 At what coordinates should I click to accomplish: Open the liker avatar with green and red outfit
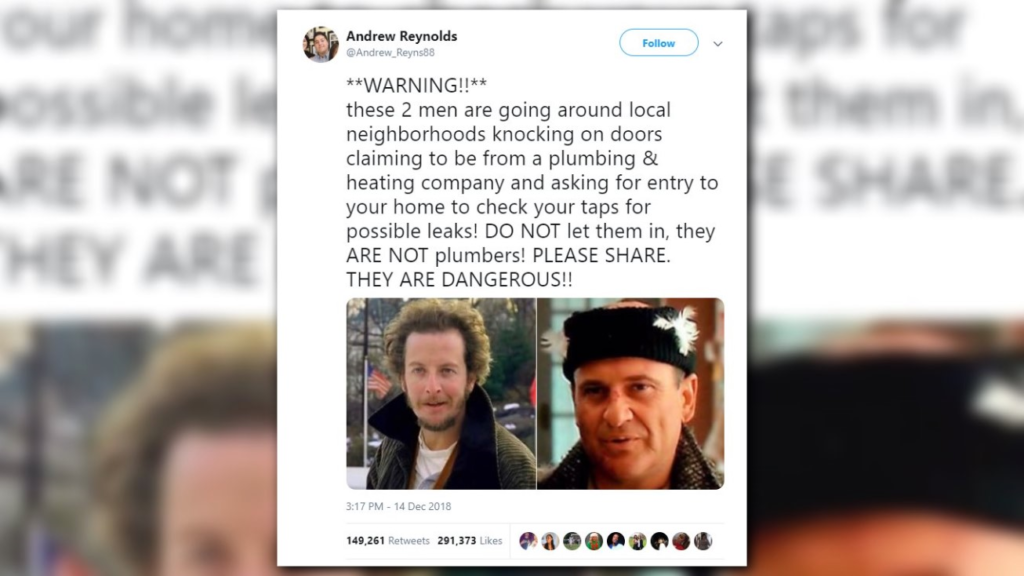[x=594, y=541]
